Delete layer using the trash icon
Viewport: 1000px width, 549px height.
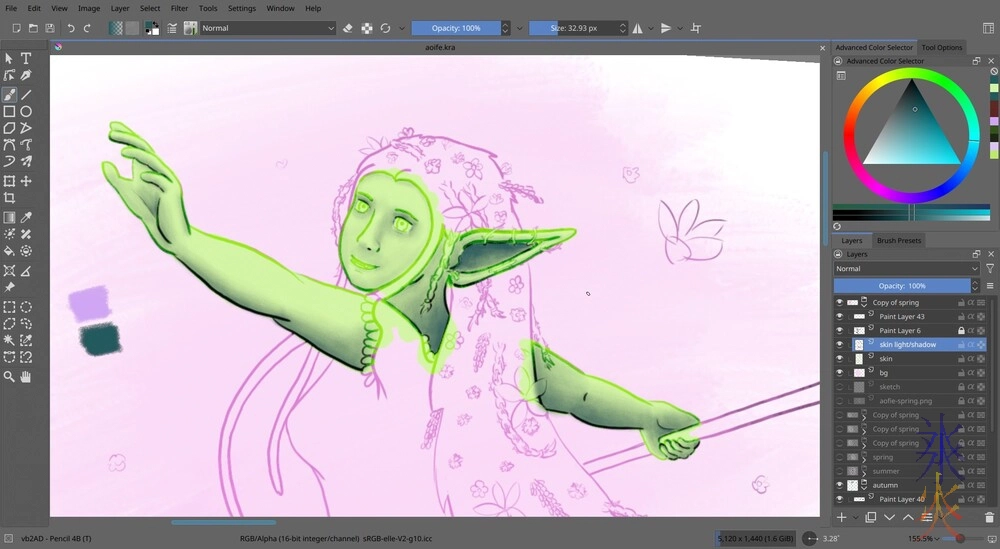[989, 517]
